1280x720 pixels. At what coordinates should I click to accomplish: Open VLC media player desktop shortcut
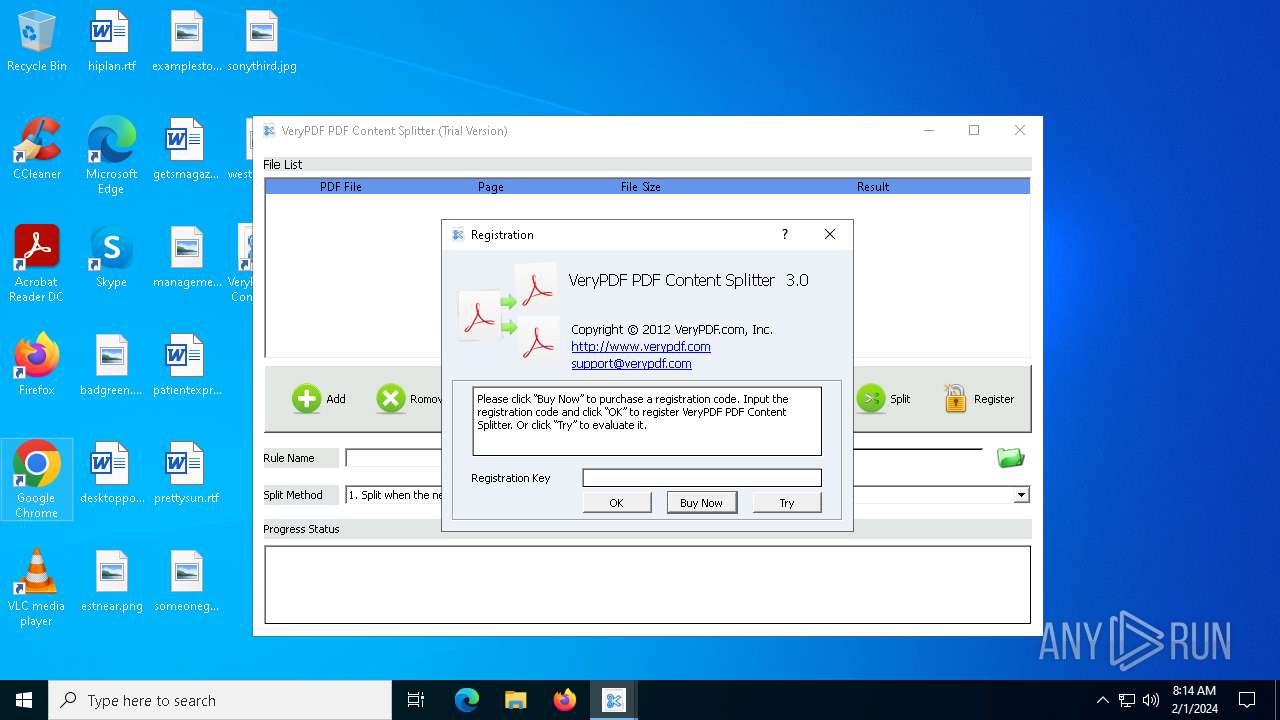[37, 589]
